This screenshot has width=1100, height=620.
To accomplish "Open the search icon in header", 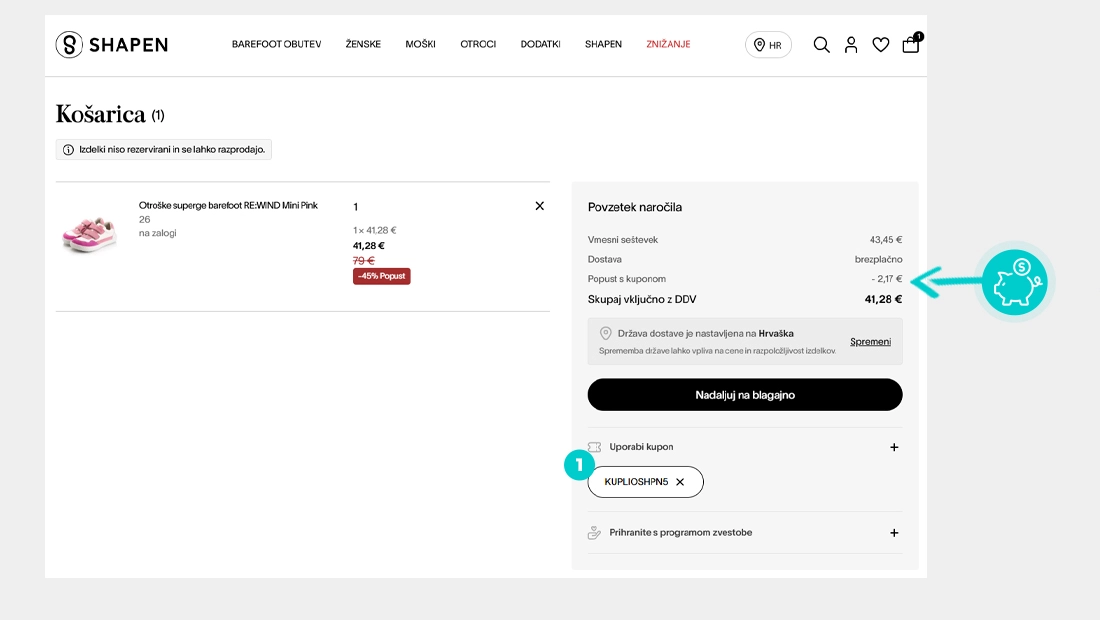I will 821,45.
